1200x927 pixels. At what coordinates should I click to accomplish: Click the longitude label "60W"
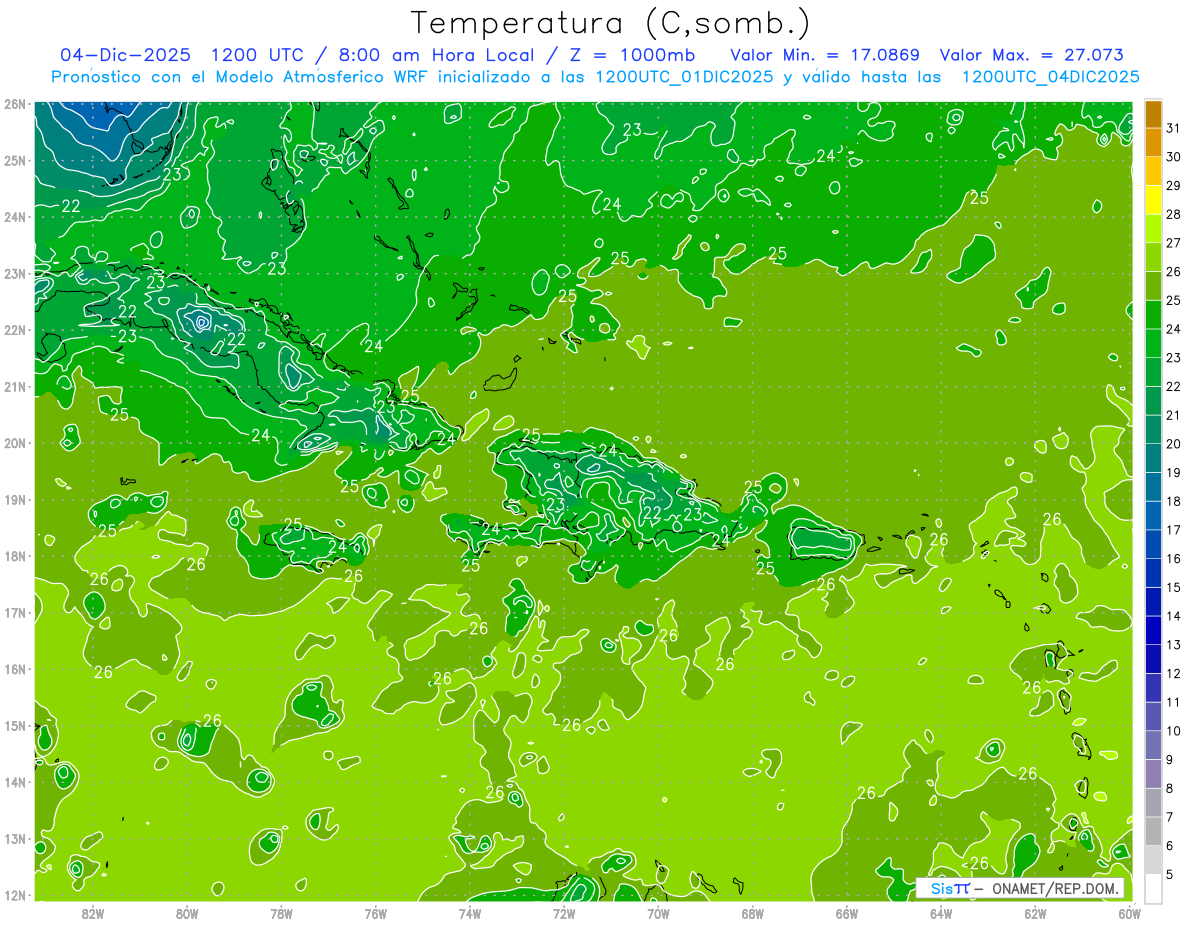(1129, 913)
